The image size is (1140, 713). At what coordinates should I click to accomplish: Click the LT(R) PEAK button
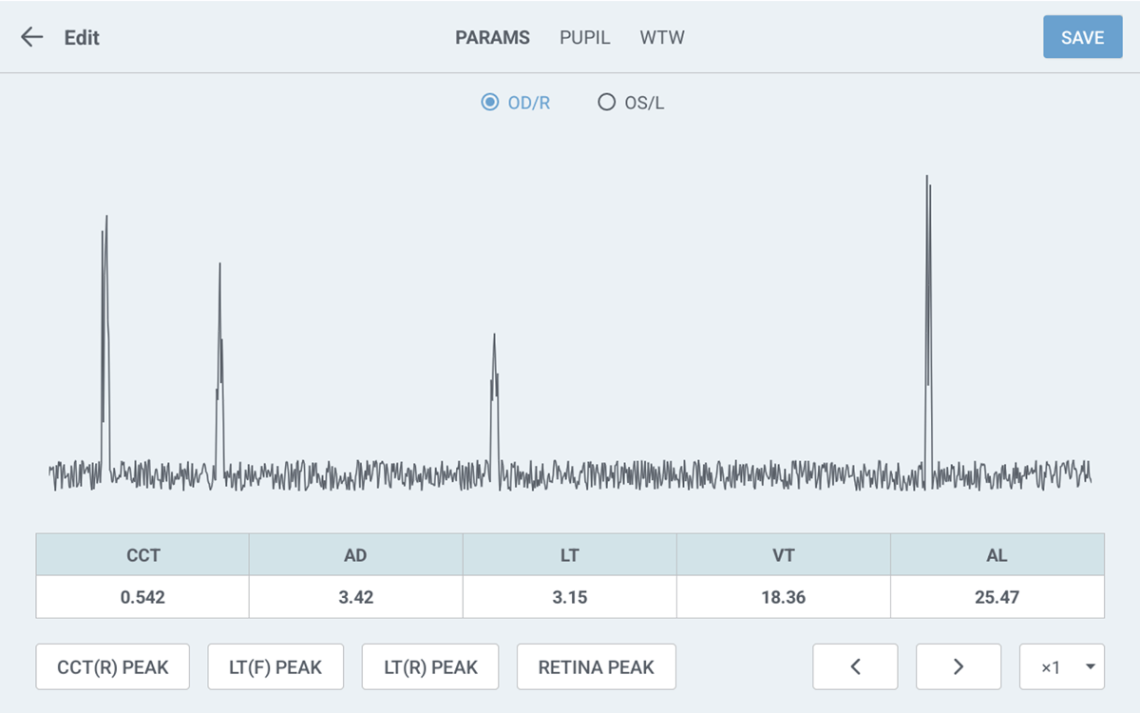(431, 667)
